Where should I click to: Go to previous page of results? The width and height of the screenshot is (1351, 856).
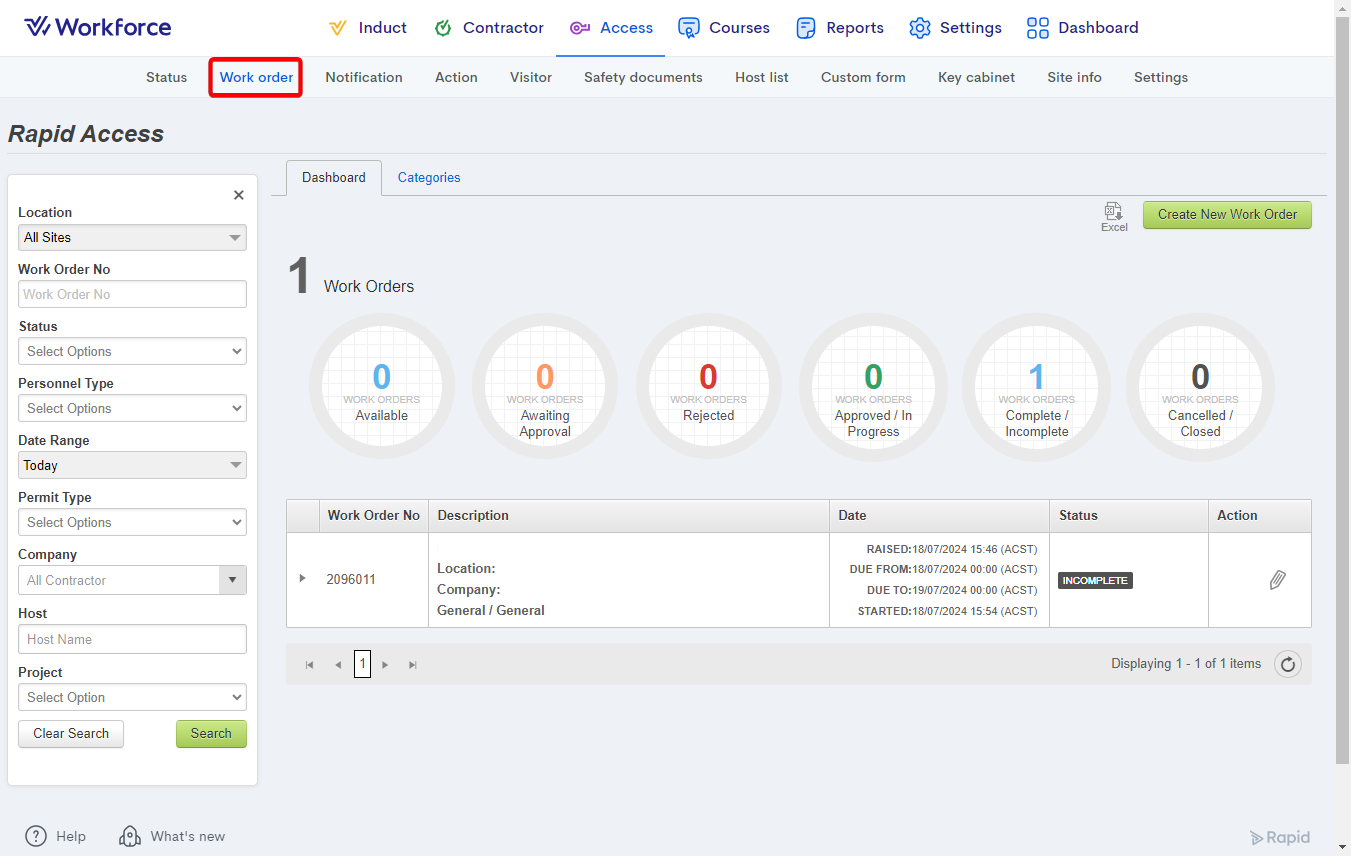(338, 664)
